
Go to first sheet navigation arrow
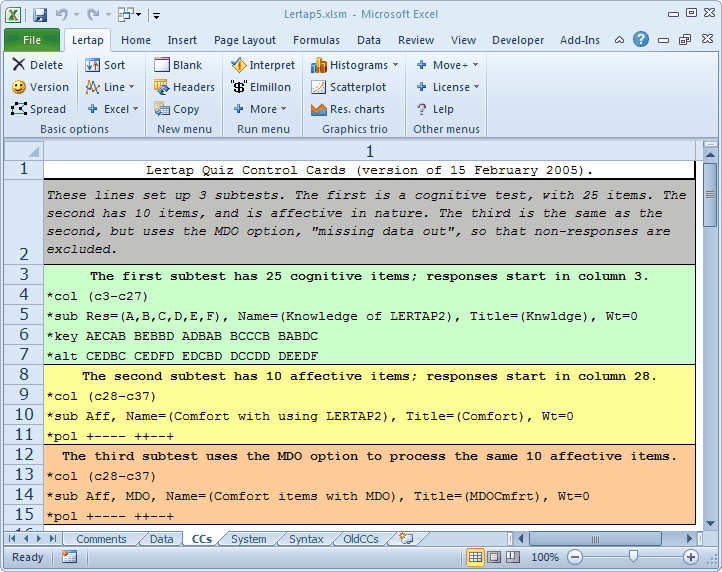tap(12, 538)
